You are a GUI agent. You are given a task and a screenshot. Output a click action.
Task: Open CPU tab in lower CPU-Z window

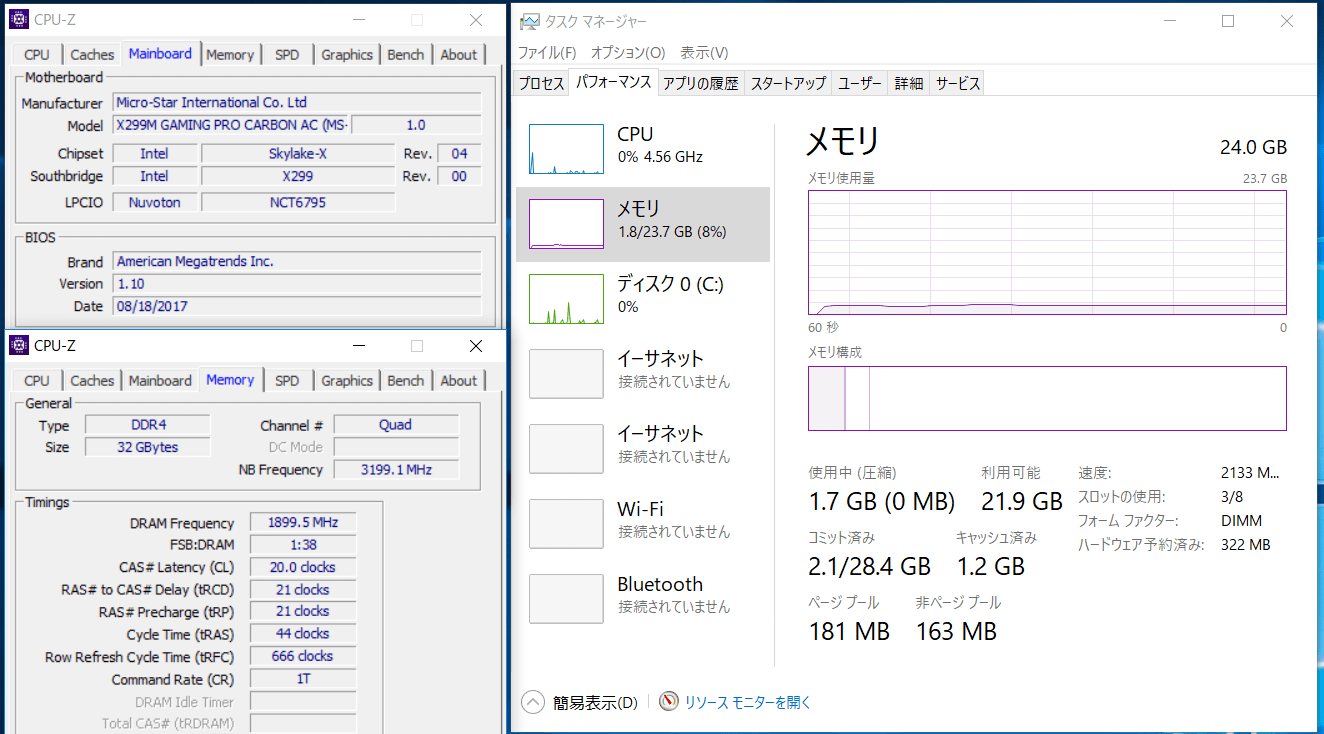pos(37,381)
